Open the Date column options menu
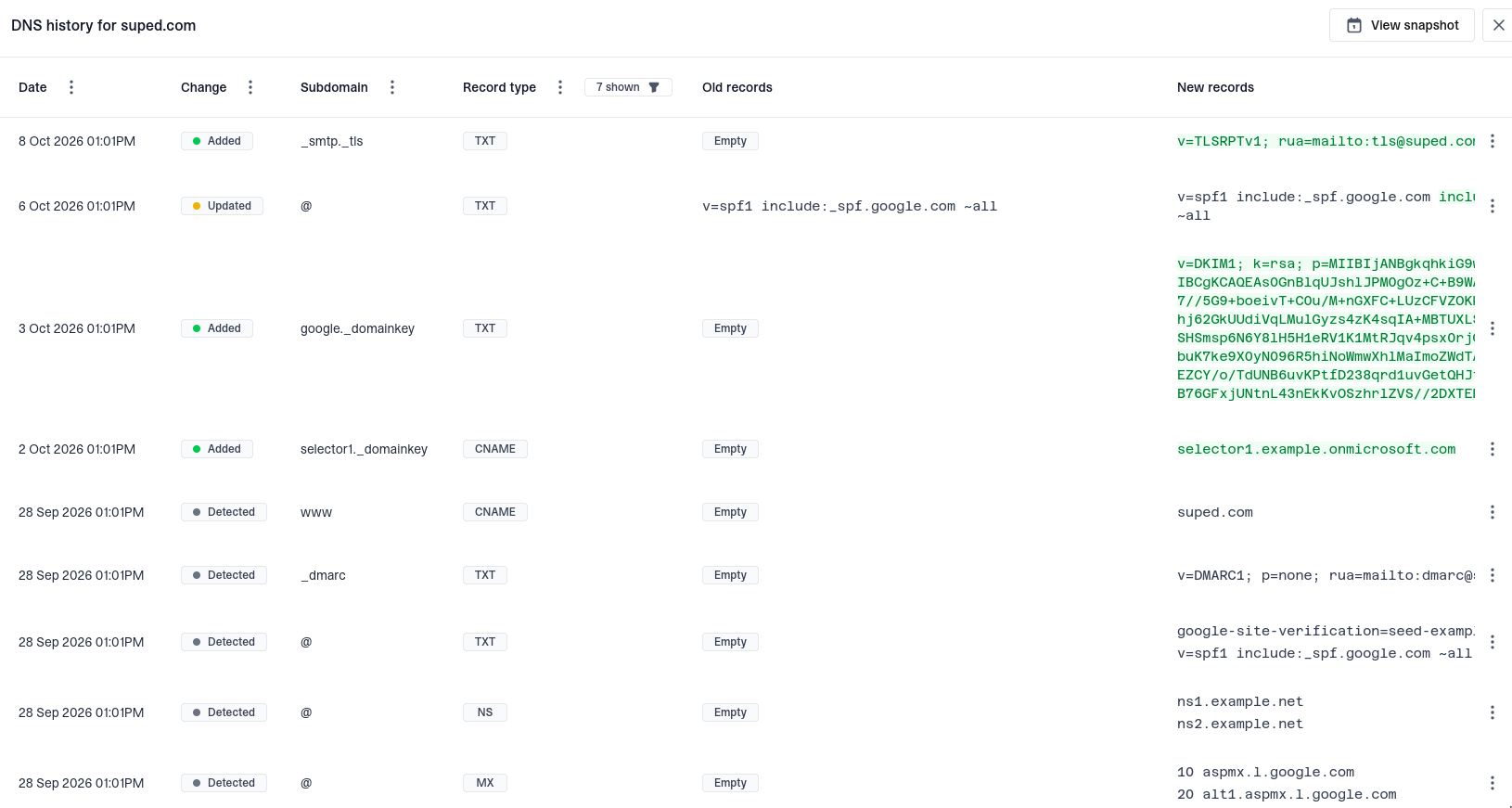 pos(71,87)
